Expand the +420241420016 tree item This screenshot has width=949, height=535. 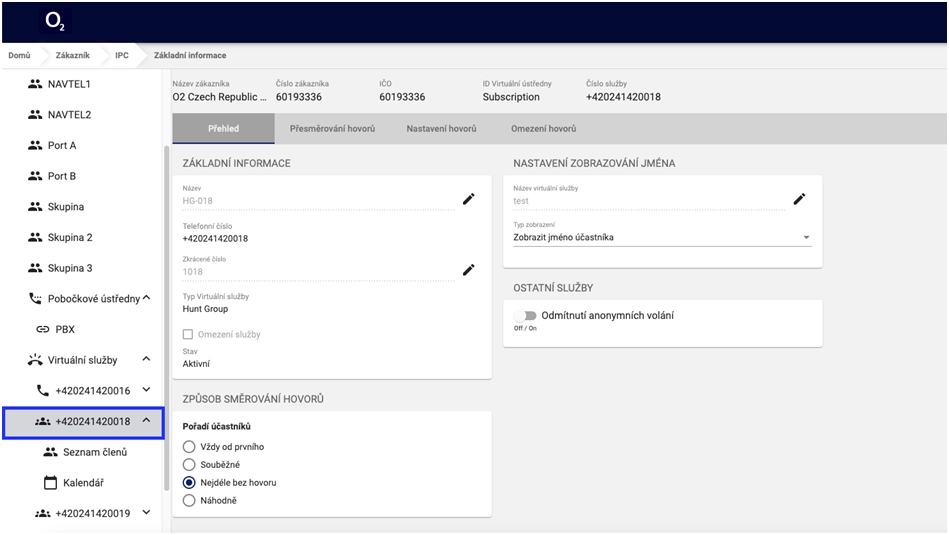coord(146,390)
